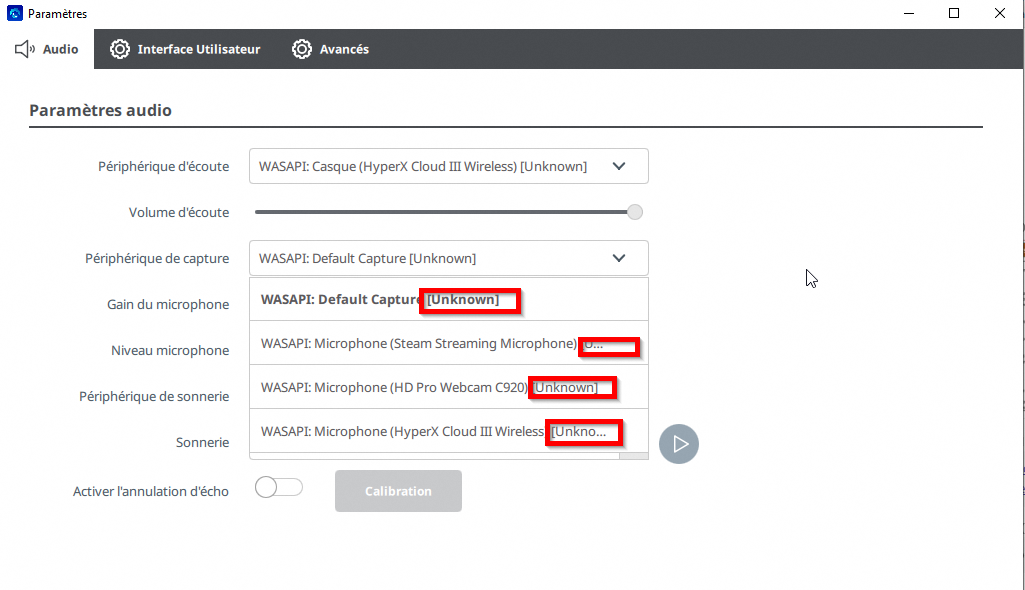Click the gear icon beside Avancés
This screenshot has height=590, width=1025.
pos(302,49)
